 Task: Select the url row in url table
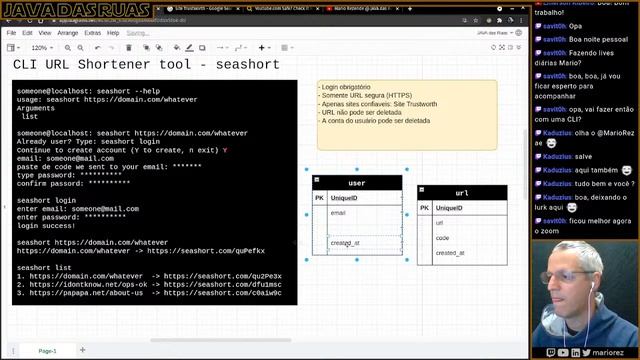pyautogui.click(x=462, y=223)
